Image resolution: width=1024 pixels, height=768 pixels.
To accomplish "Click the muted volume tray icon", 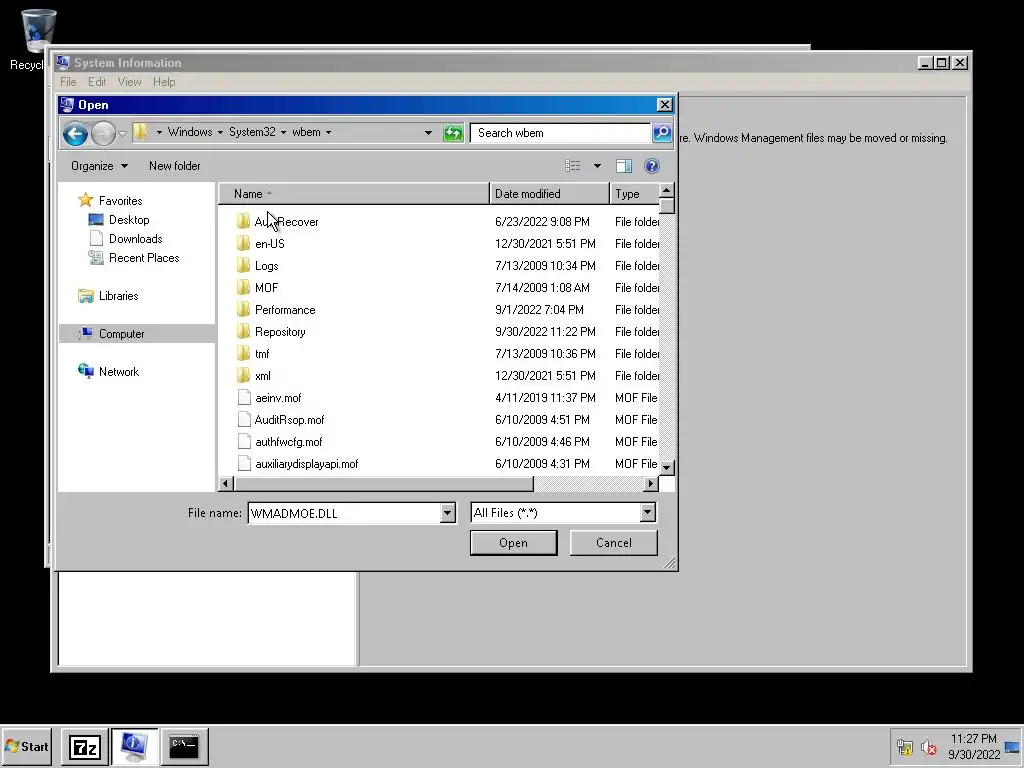I will point(928,746).
